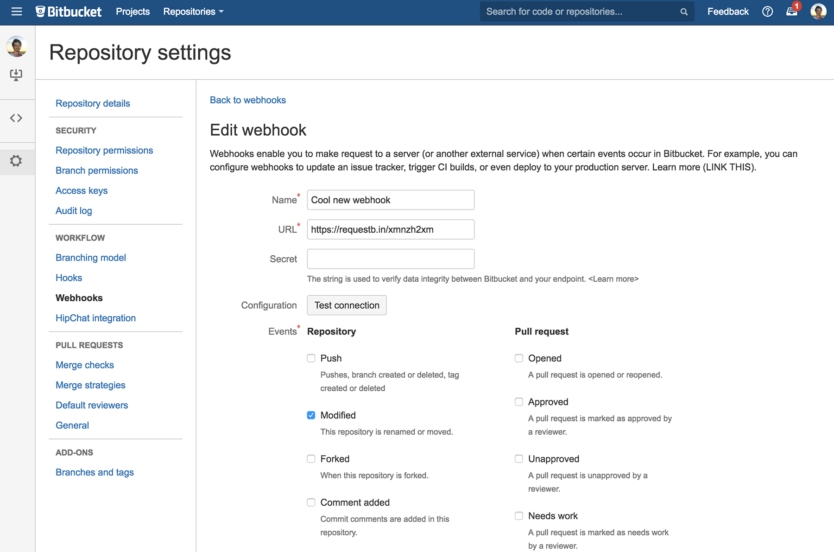834x552 pixels.
Task: Click the clone repository icon in the sidebar
Action: 16,75
